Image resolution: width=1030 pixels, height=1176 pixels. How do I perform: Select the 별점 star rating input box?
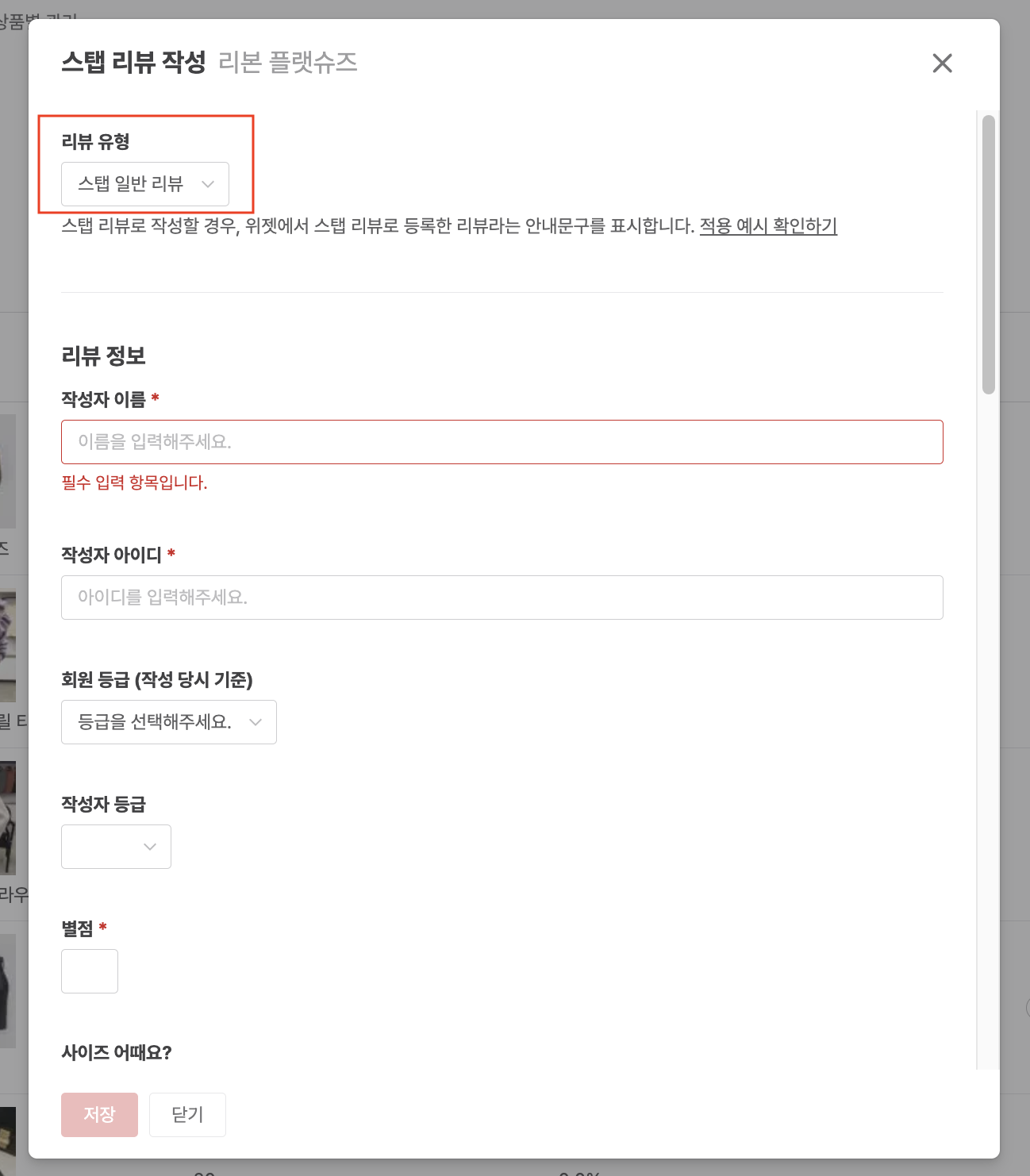tap(90, 971)
